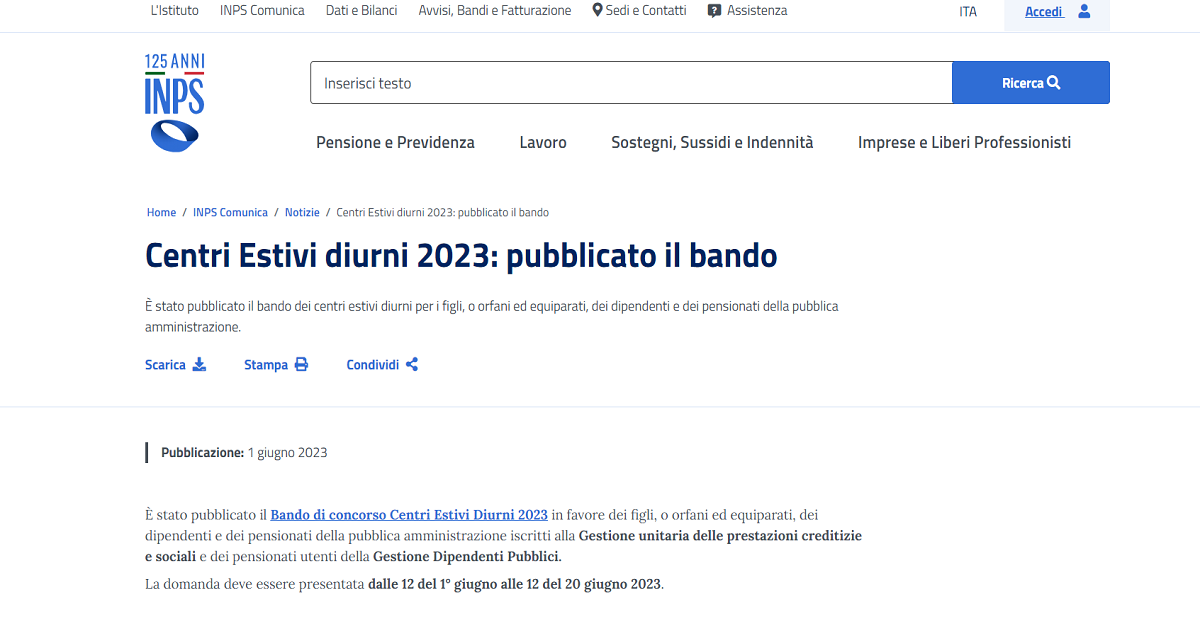
Task: Open Imprese e Liberi Professionisti menu
Action: (964, 142)
